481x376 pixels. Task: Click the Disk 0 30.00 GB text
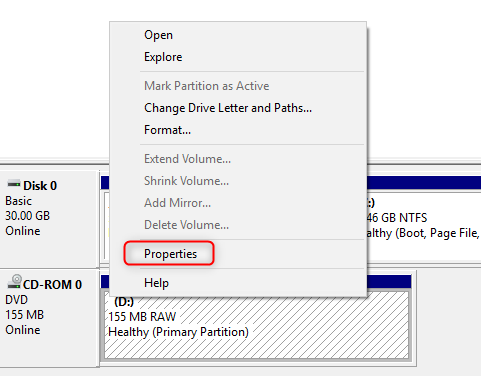27,216
